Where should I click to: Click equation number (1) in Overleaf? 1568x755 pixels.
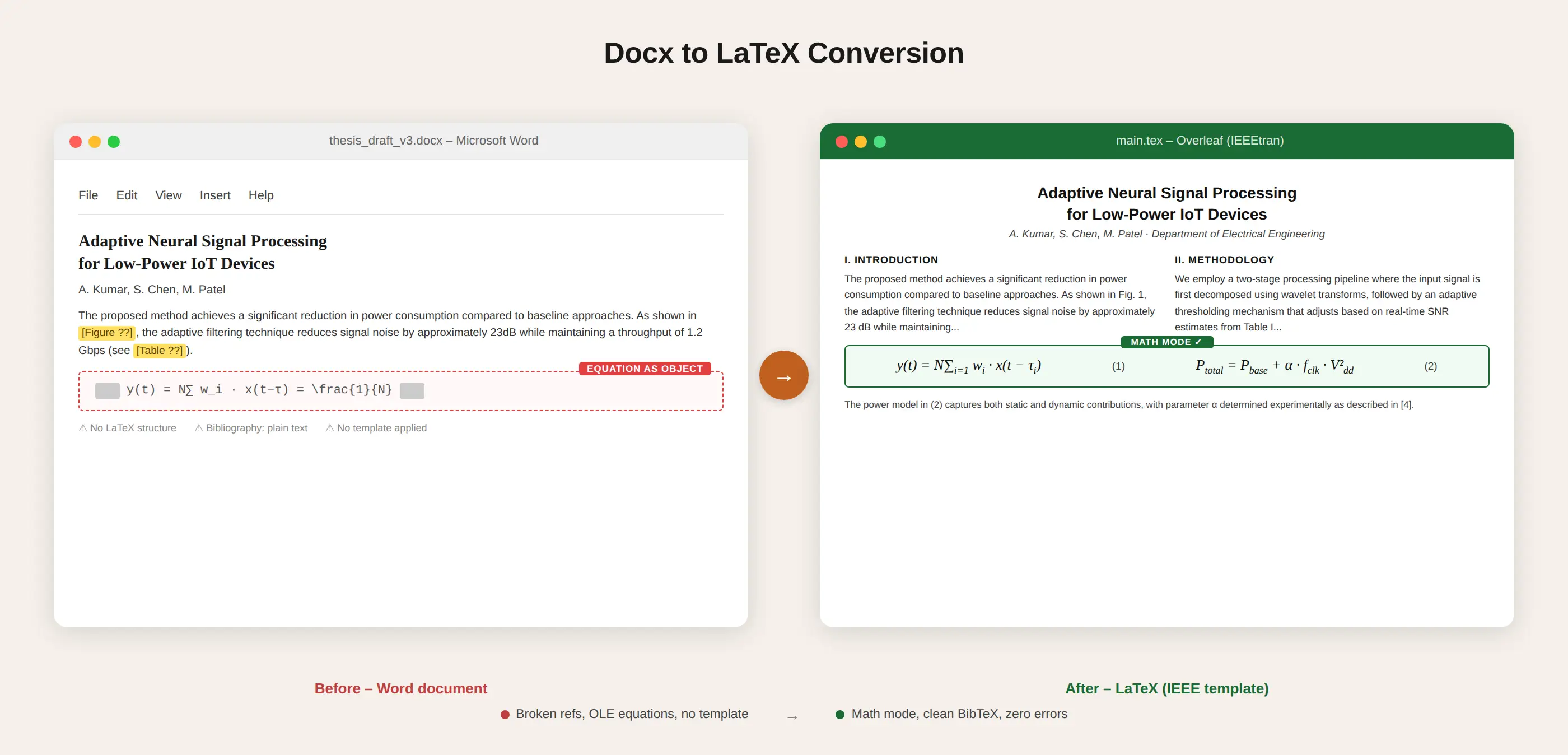tap(1118, 366)
